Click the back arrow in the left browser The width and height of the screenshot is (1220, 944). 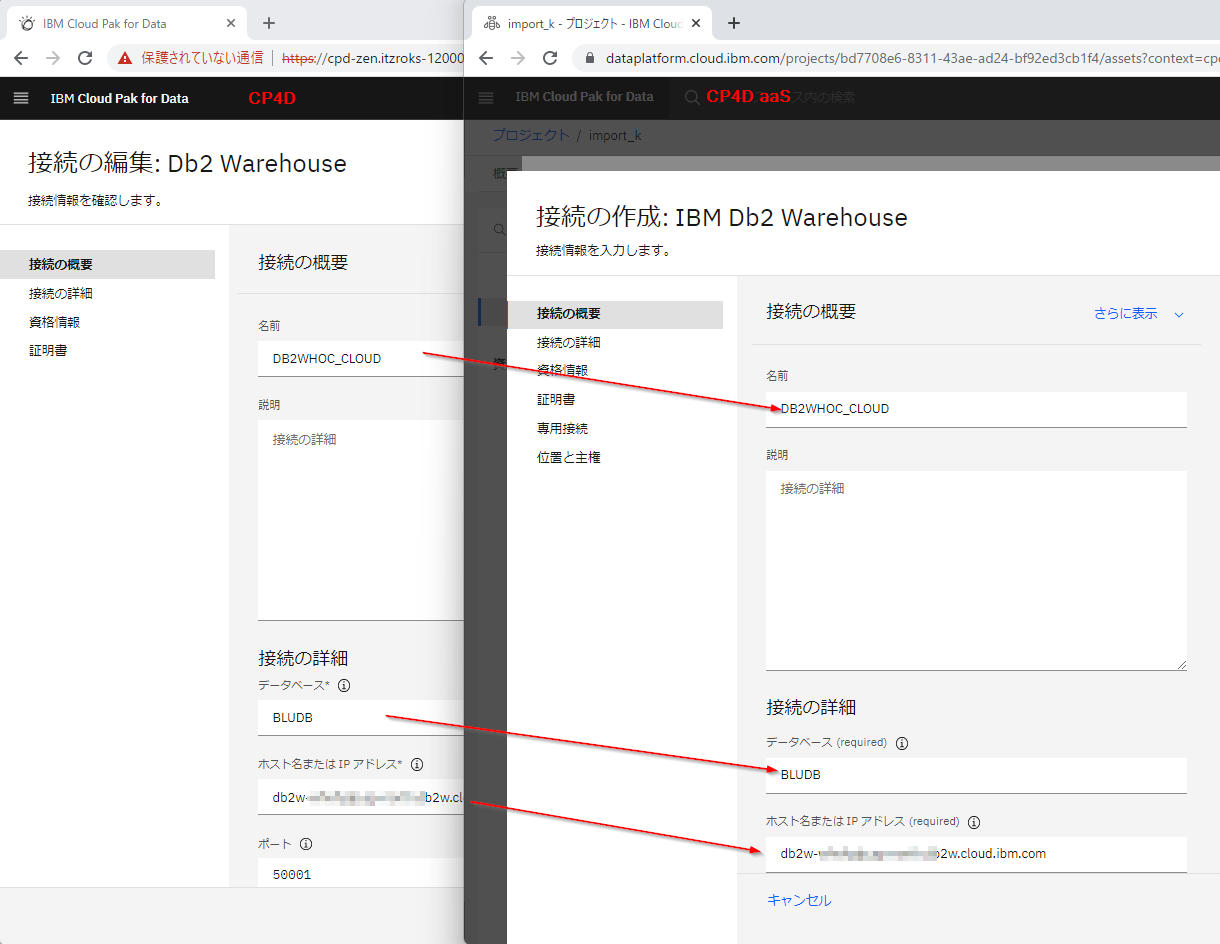coord(21,58)
